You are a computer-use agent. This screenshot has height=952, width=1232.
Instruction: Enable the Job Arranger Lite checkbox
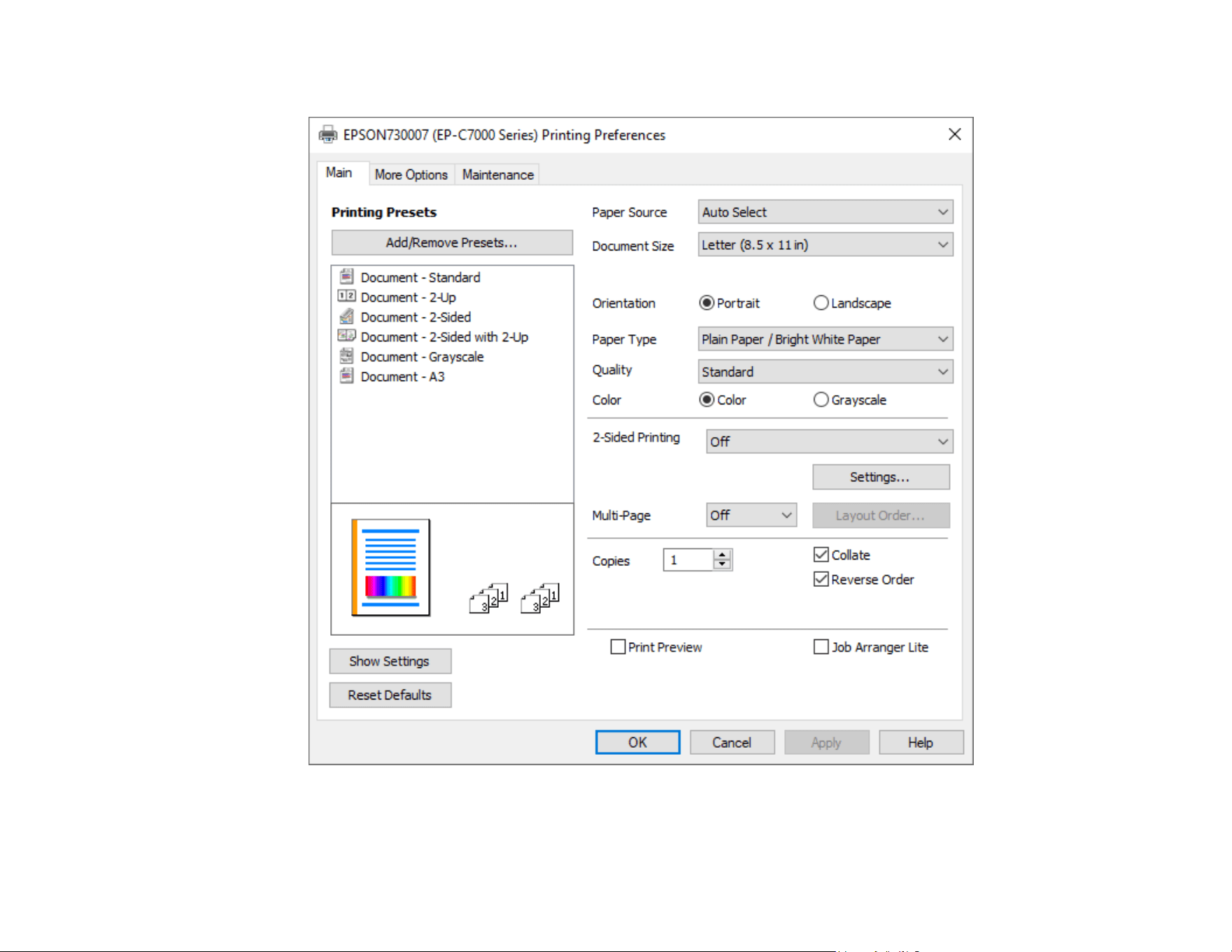point(821,647)
